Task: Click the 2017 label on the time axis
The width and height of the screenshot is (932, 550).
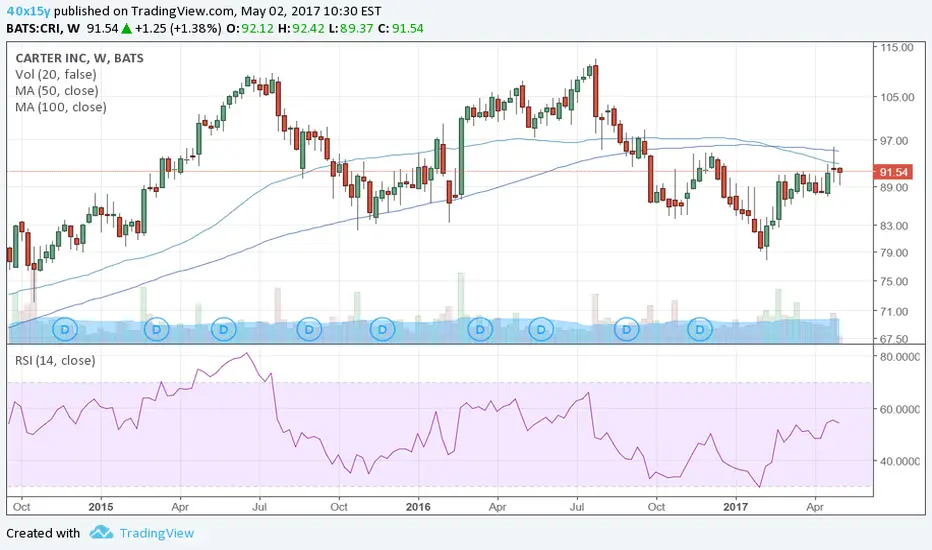Action: point(735,507)
